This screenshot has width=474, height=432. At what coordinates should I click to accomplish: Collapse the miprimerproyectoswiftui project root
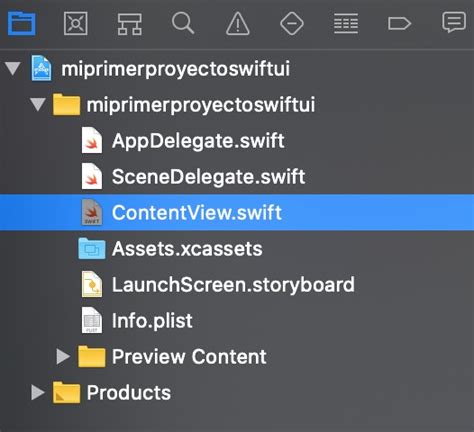tap(13, 68)
